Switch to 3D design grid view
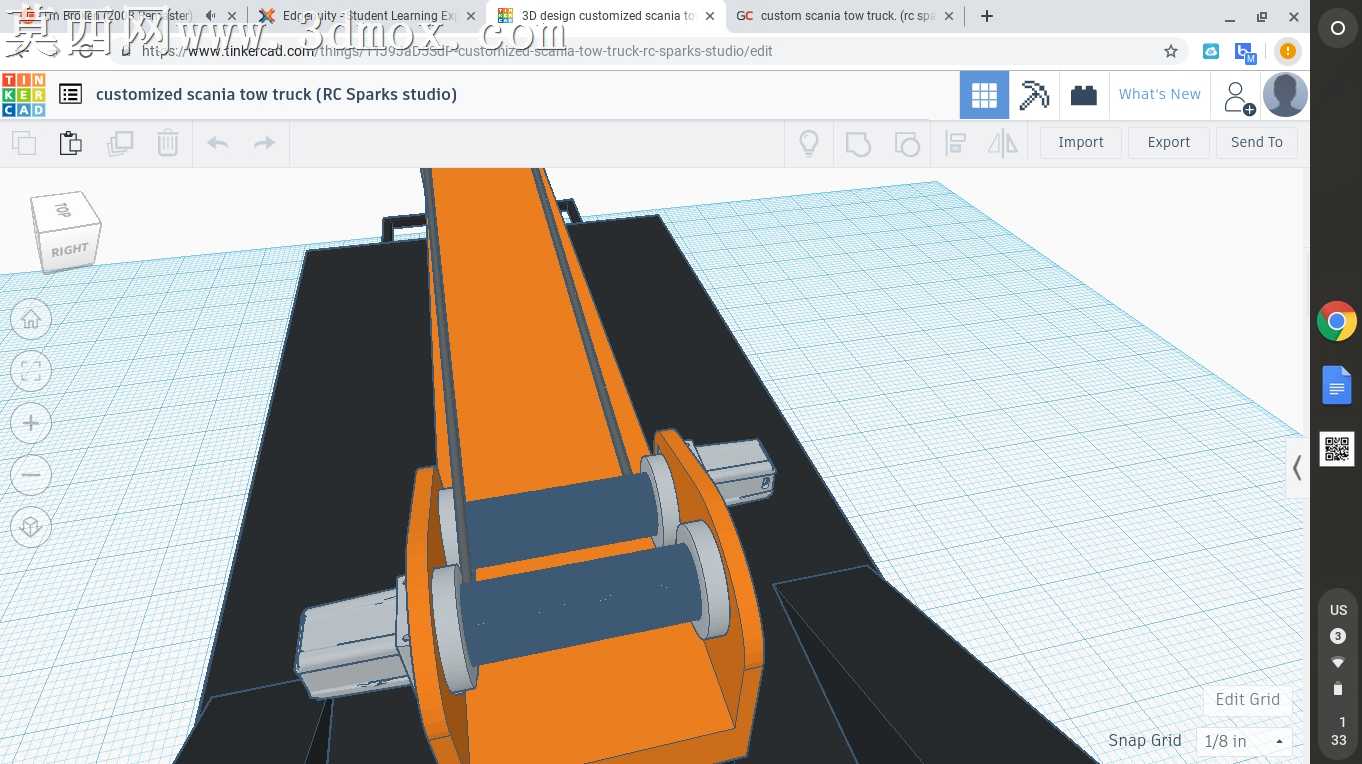This screenshot has height=764, width=1362. tap(984, 95)
